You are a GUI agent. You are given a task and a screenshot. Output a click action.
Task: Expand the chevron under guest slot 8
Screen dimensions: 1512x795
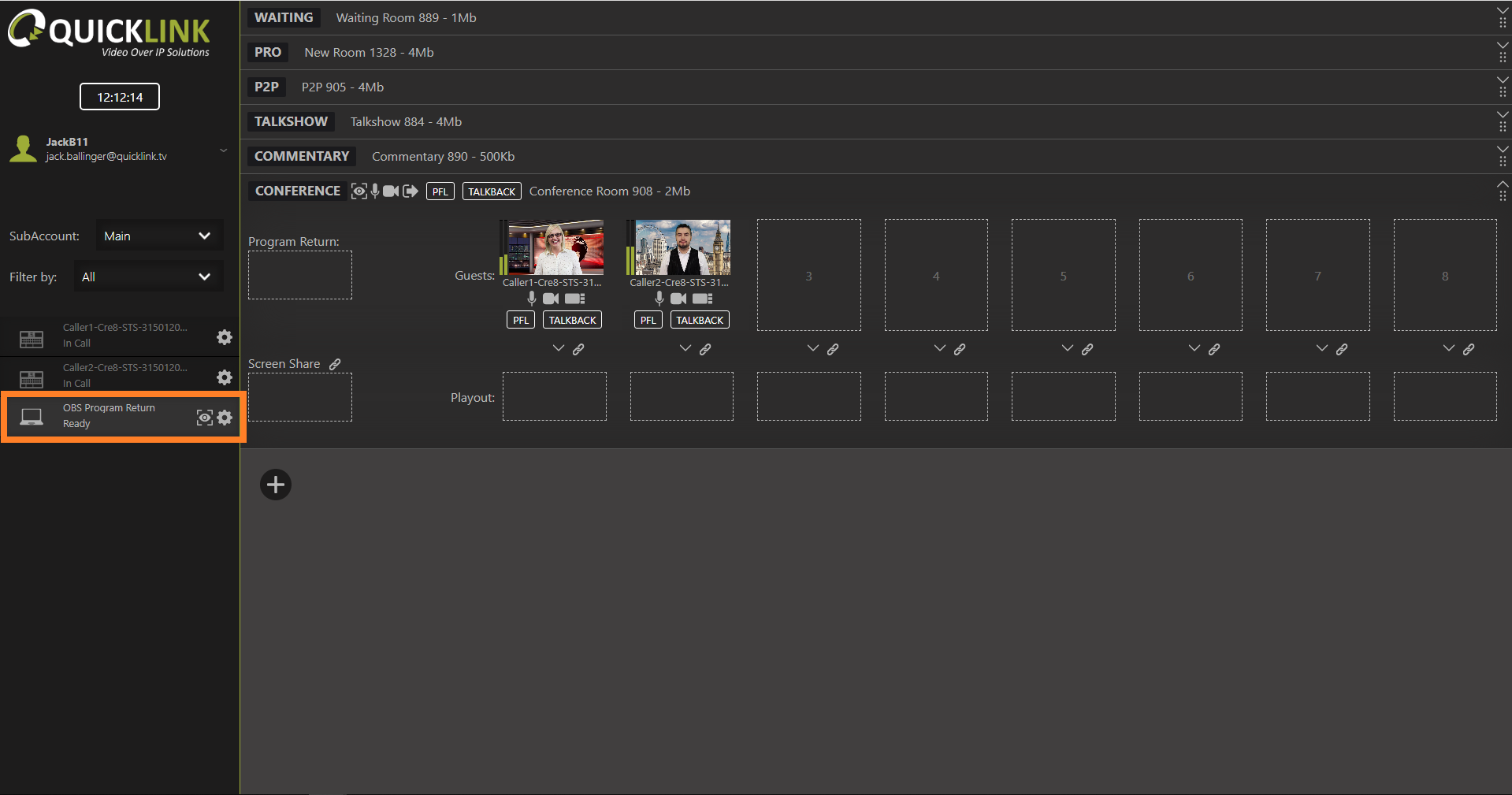[1449, 348]
